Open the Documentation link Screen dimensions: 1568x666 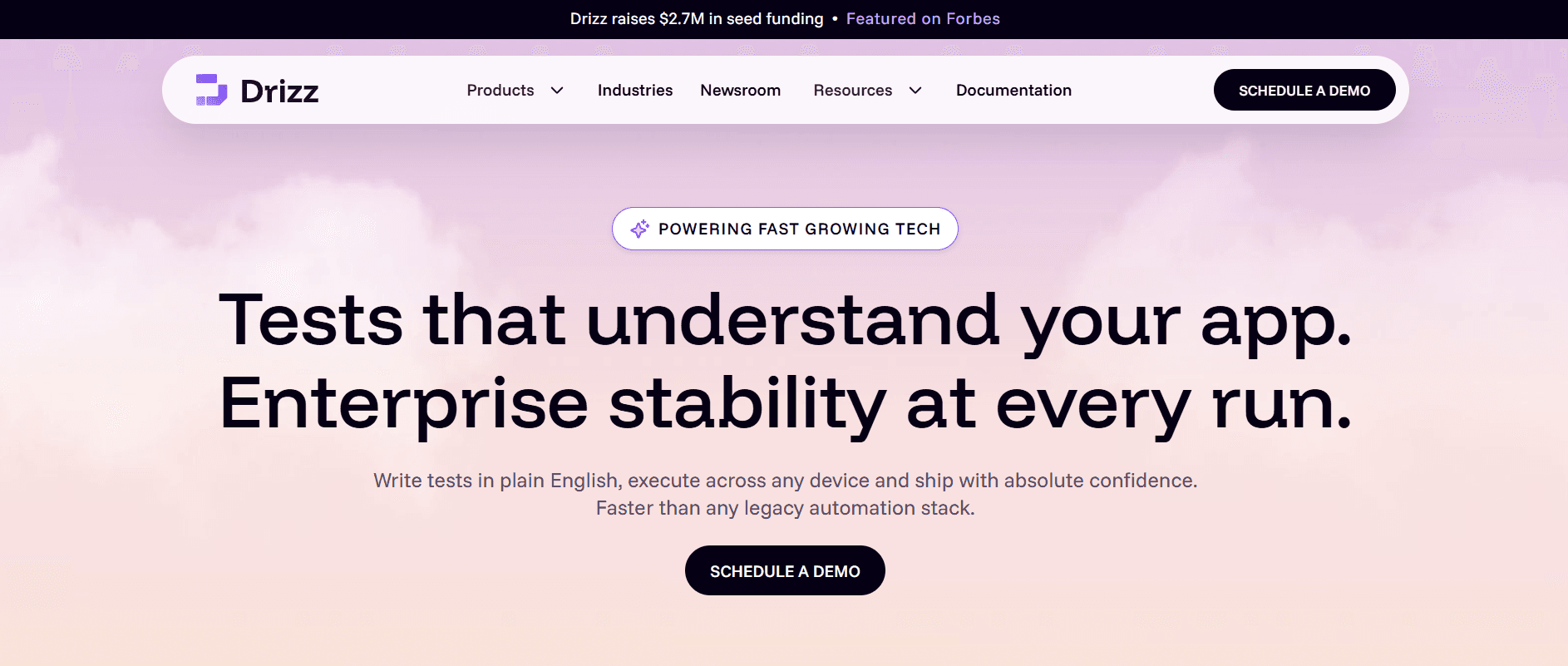click(x=1013, y=91)
